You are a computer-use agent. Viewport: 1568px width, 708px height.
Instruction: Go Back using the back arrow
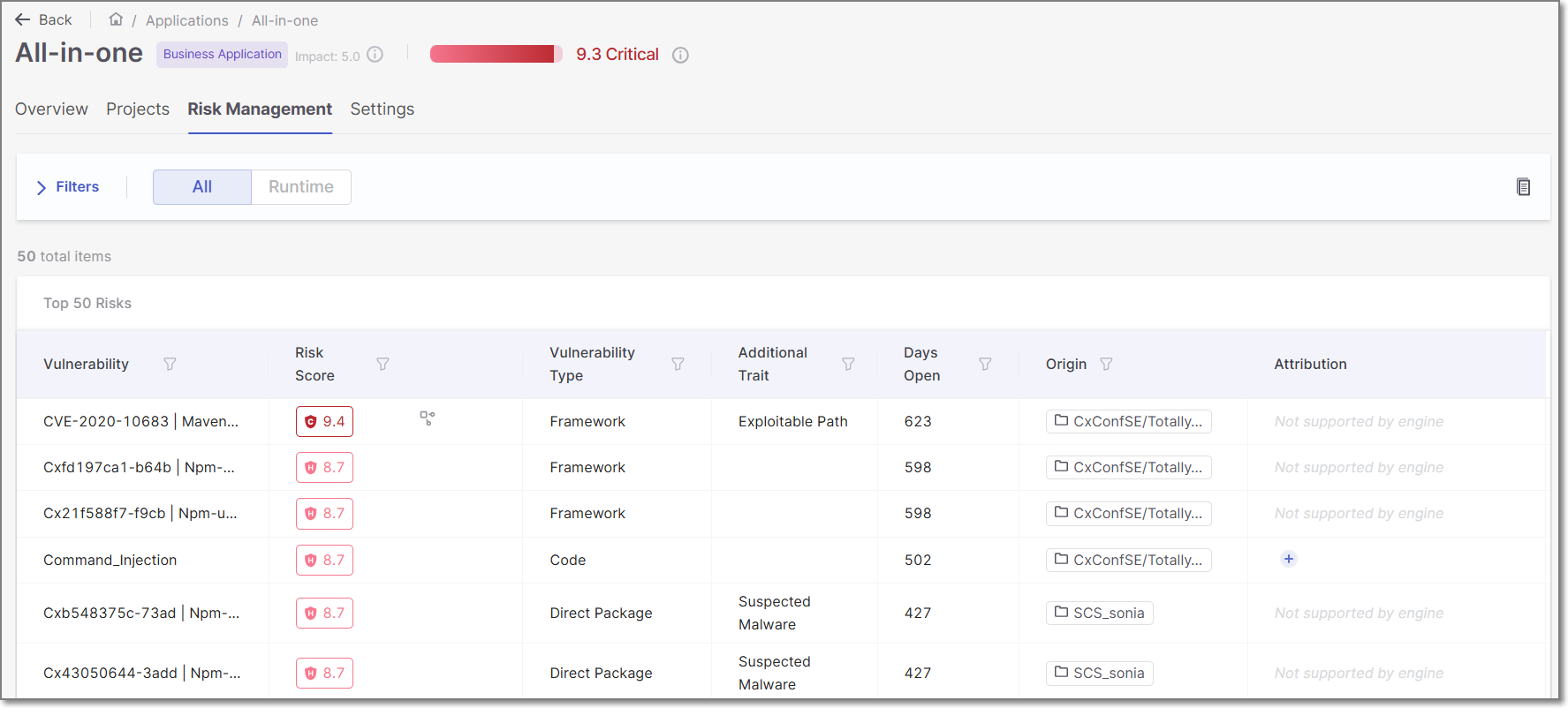point(43,19)
